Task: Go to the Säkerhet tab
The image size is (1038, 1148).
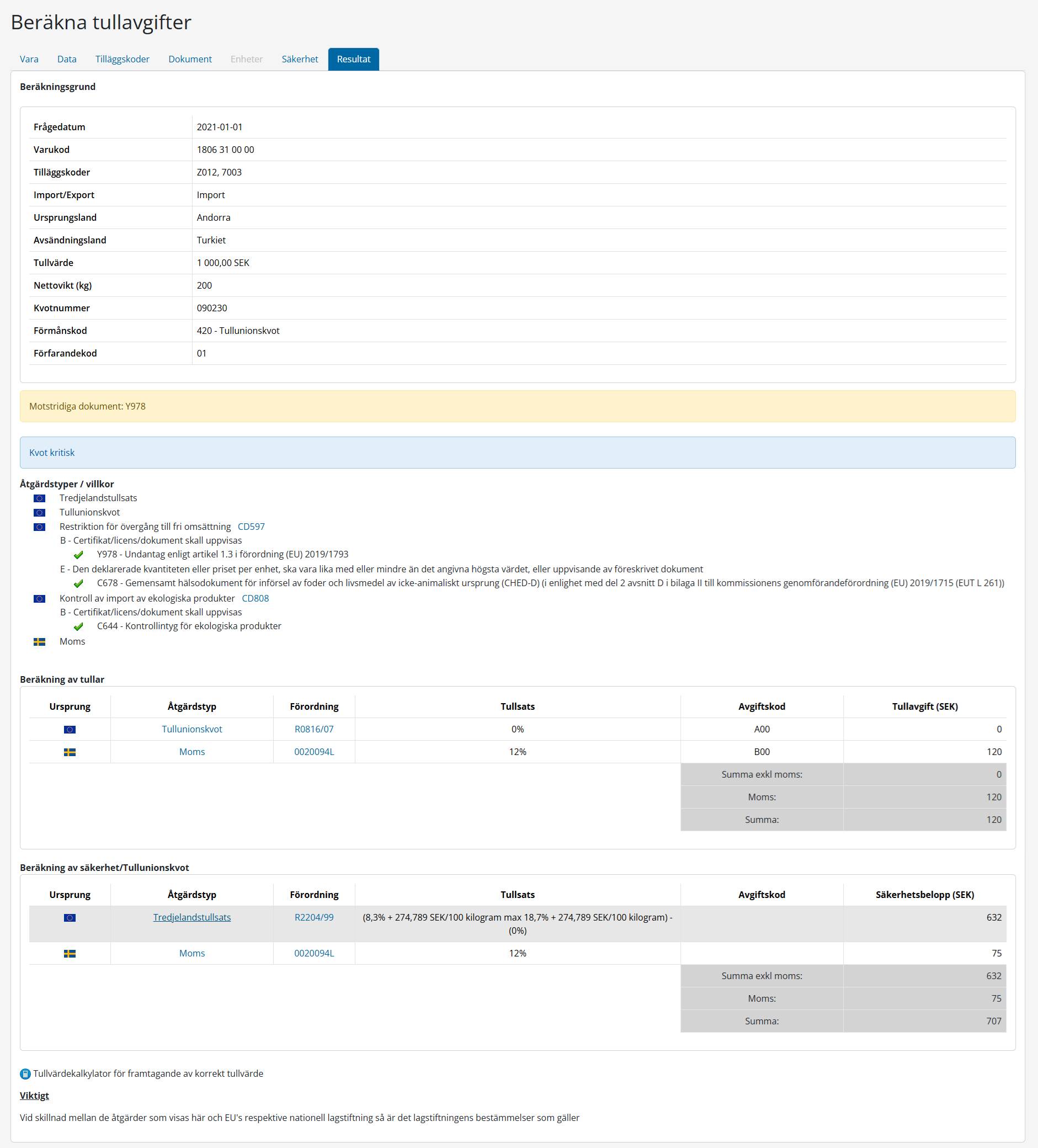Action: click(x=300, y=59)
